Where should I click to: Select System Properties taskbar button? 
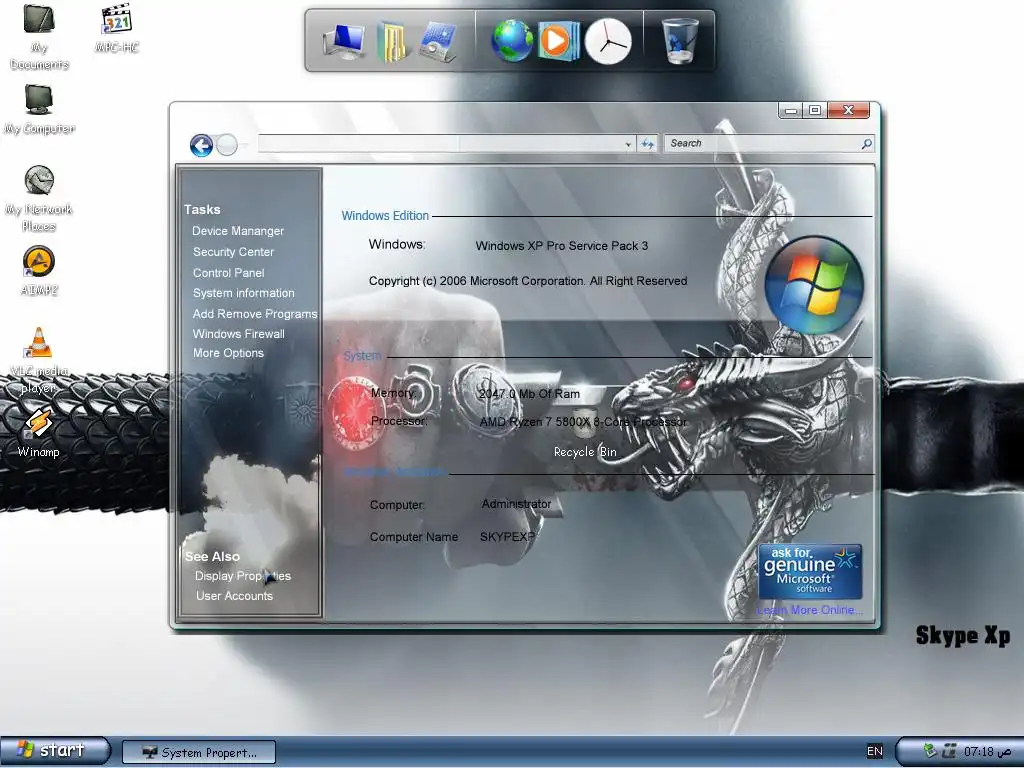tap(199, 752)
